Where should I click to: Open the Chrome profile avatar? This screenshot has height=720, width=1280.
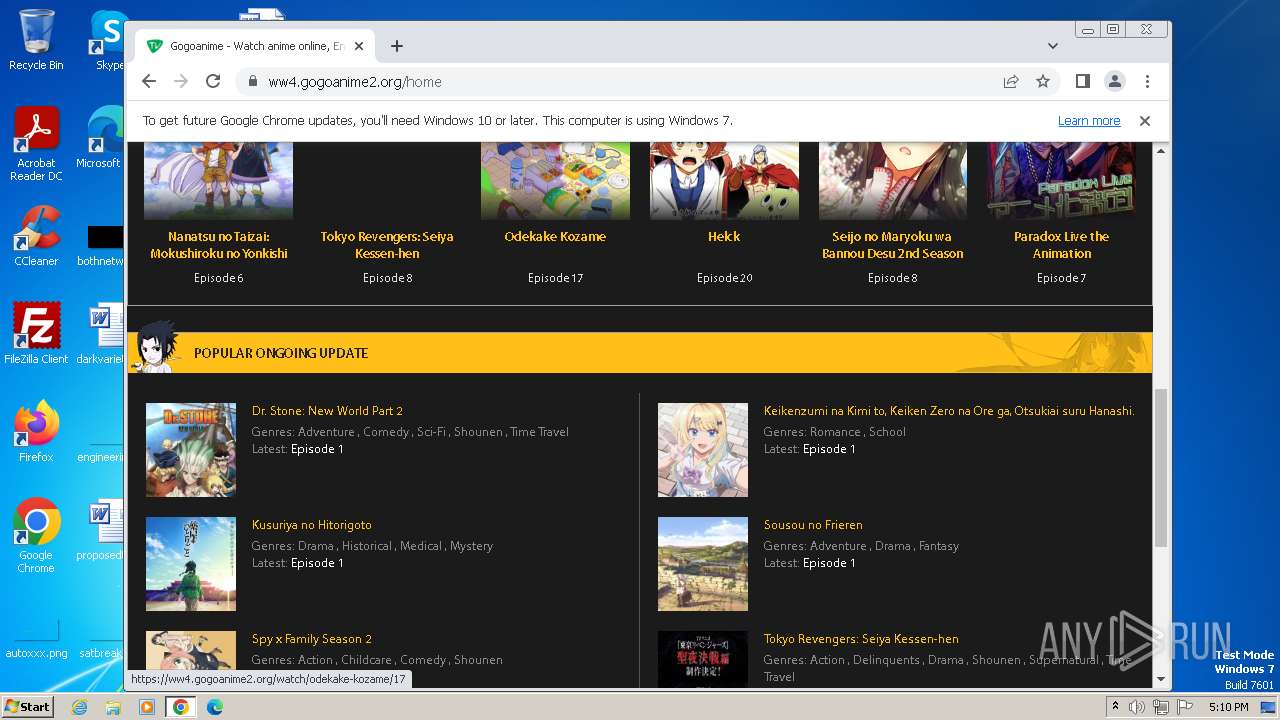1115,81
